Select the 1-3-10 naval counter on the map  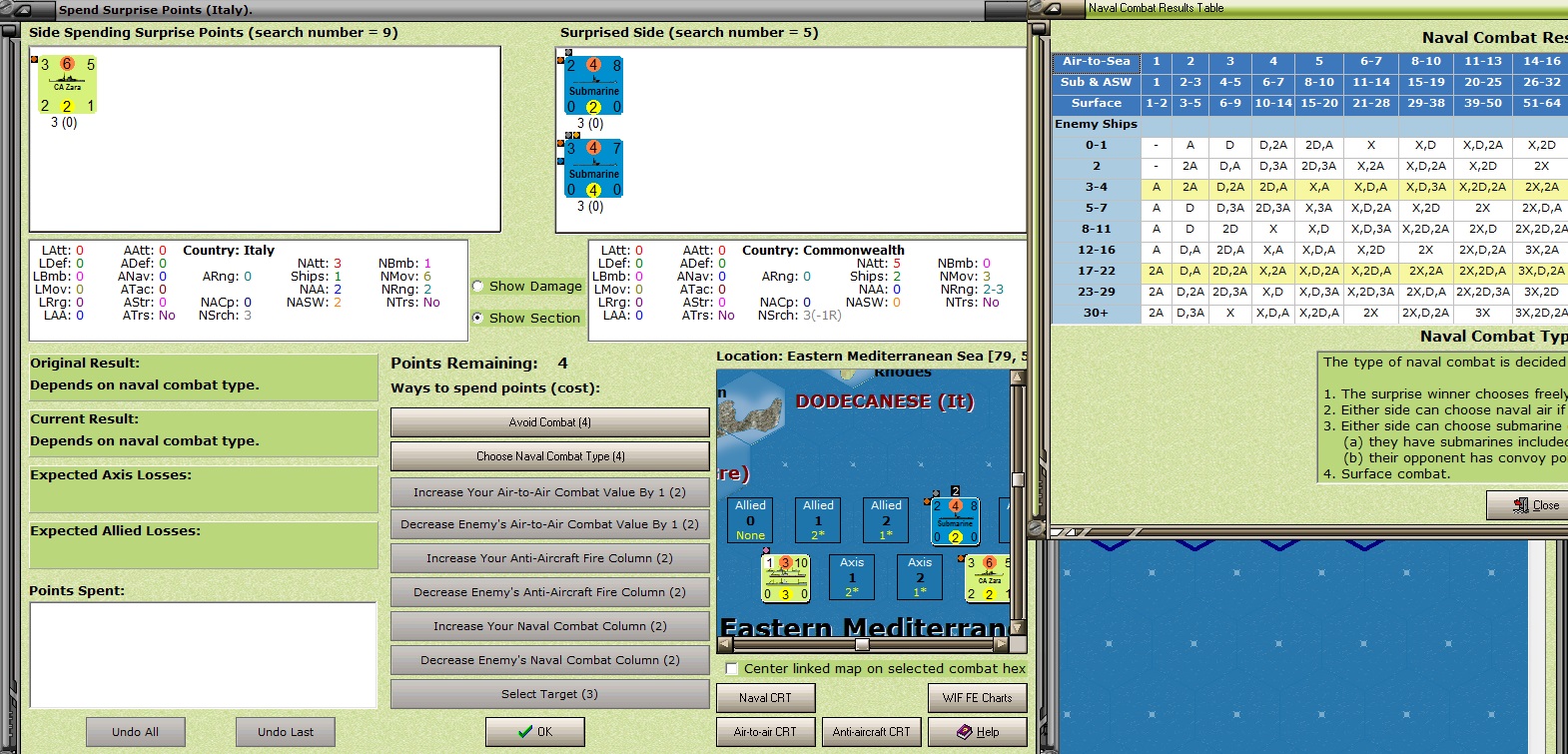(x=786, y=578)
